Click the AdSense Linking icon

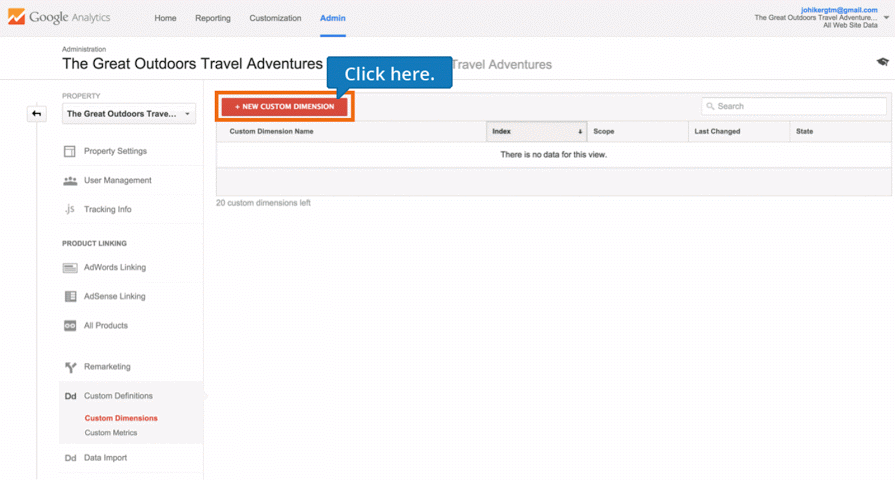(x=70, y=296)
